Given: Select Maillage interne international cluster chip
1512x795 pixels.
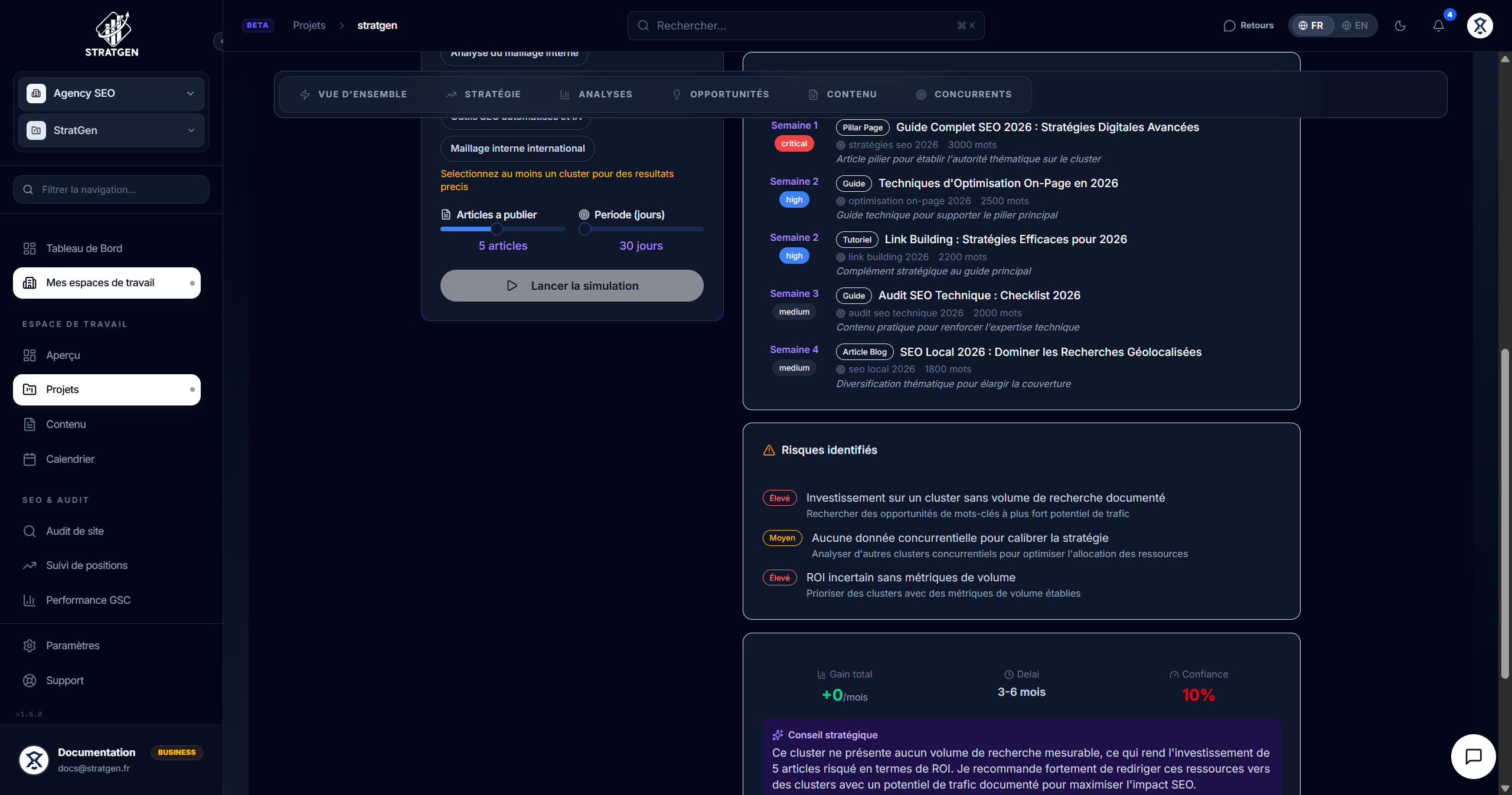Looking at the screenshot, I should (517, 149).
